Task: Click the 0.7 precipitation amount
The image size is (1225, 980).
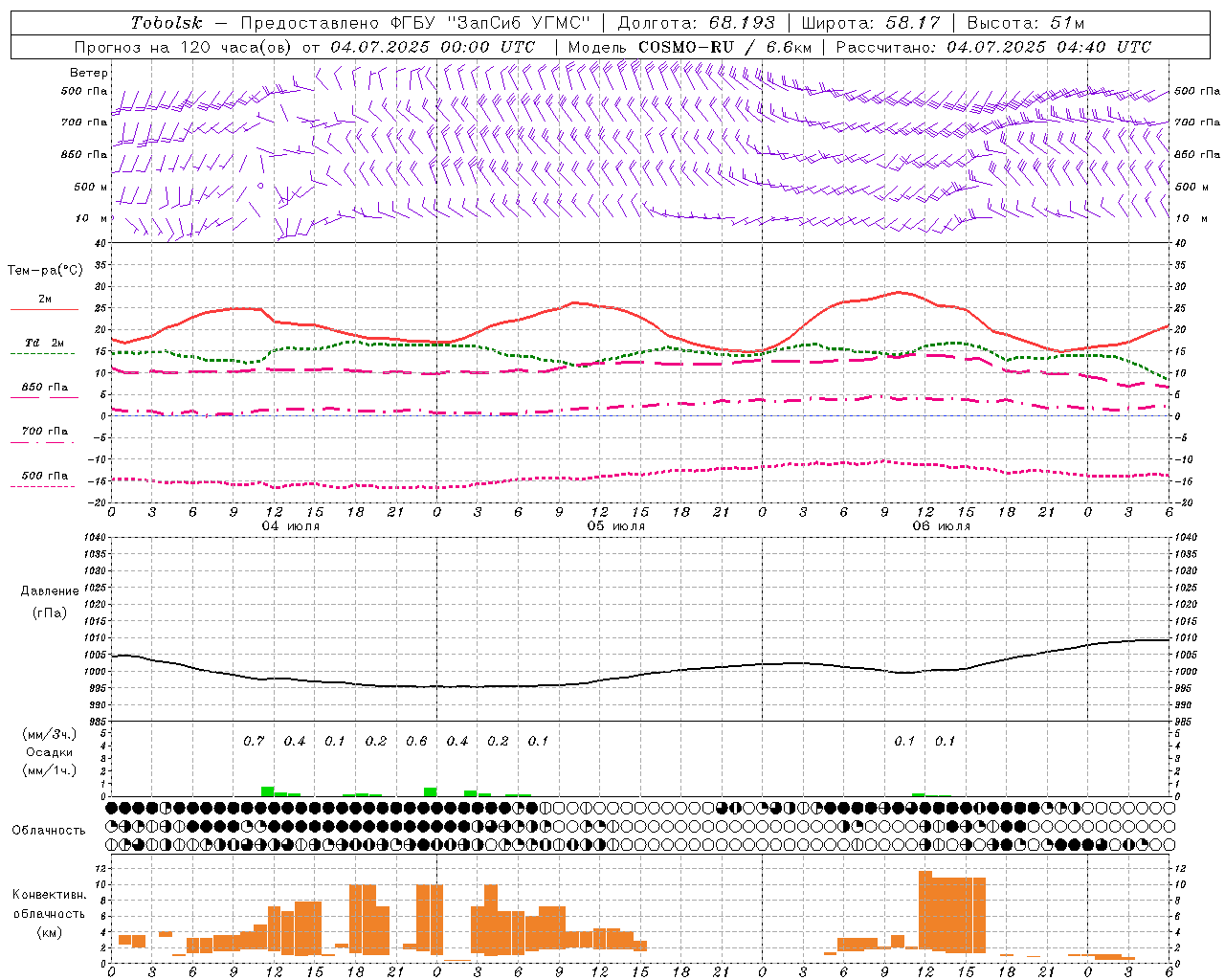Action: click(254, 741)
